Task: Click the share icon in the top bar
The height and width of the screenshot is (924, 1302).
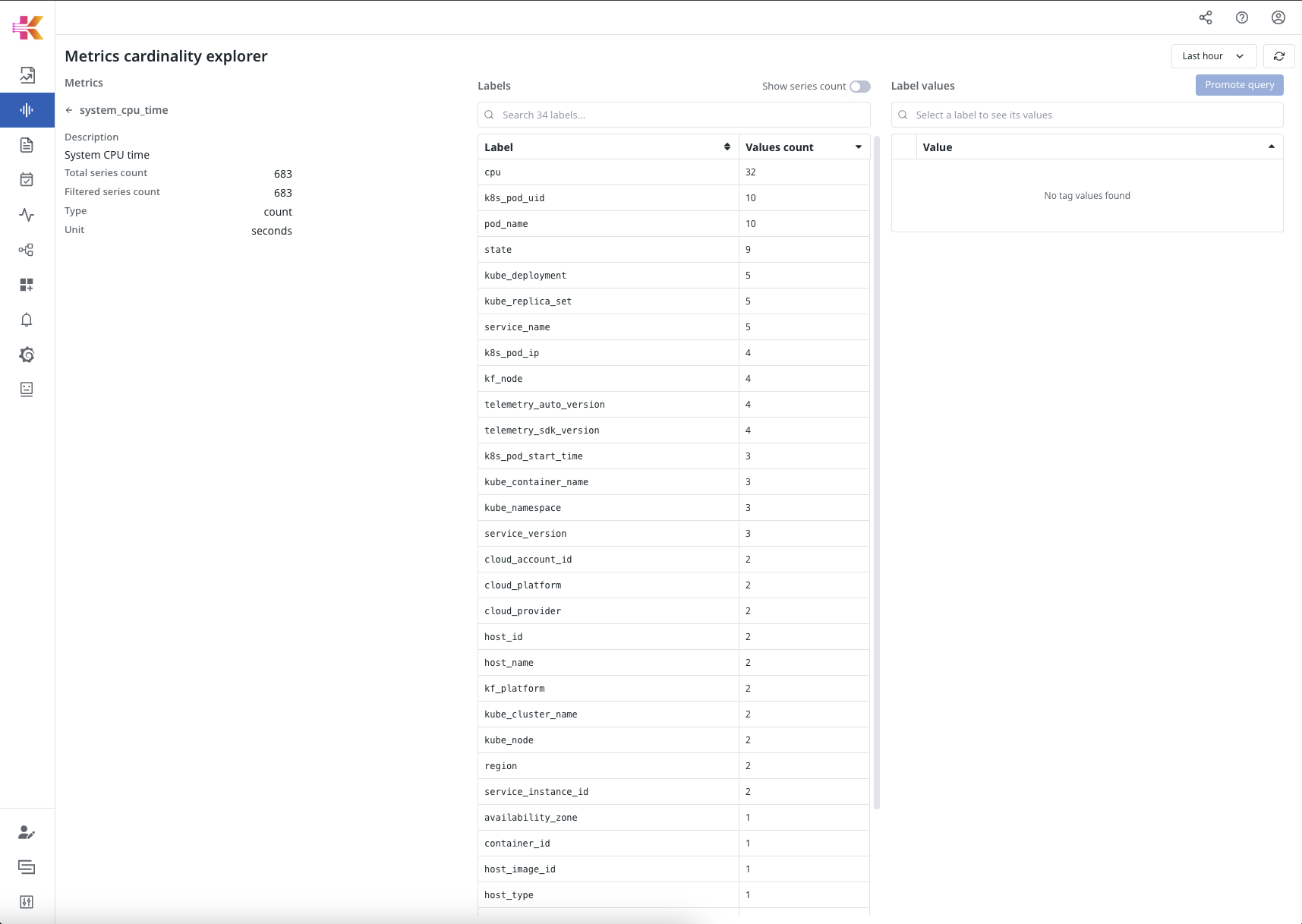Action: point(1205,17)
